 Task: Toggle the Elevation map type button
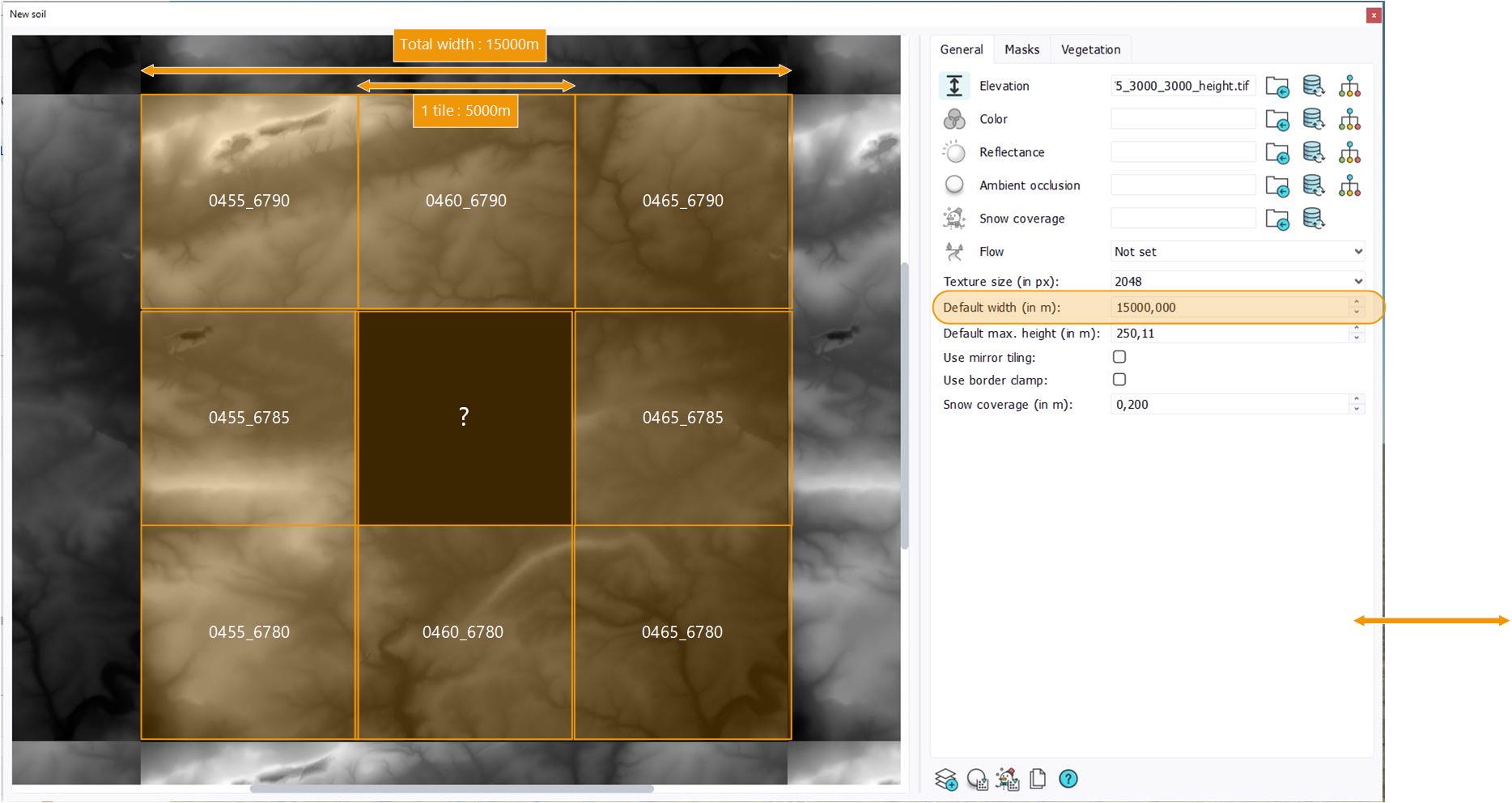tap(954, 86)
